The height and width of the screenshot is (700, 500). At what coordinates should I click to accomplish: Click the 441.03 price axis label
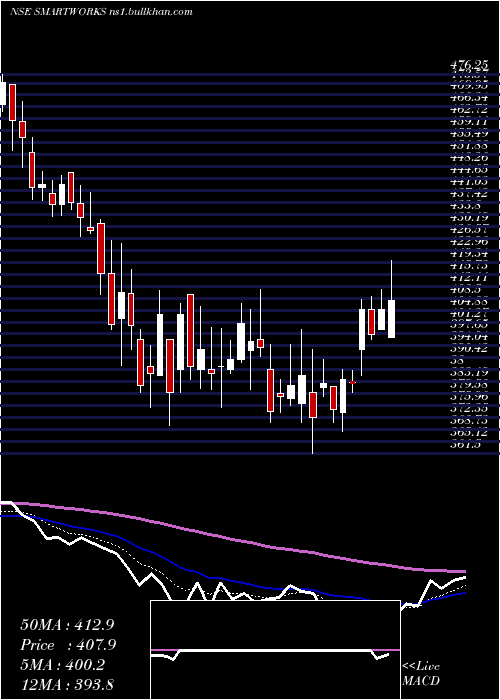(469, 182)
